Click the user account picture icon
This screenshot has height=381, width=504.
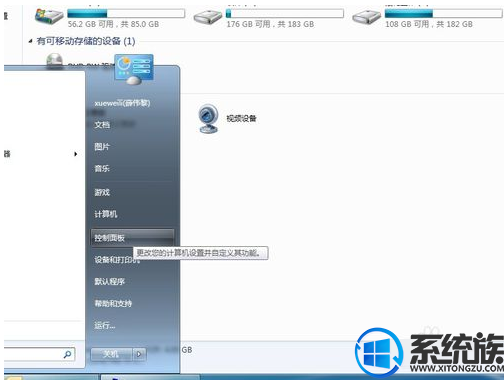coord(134,68)
